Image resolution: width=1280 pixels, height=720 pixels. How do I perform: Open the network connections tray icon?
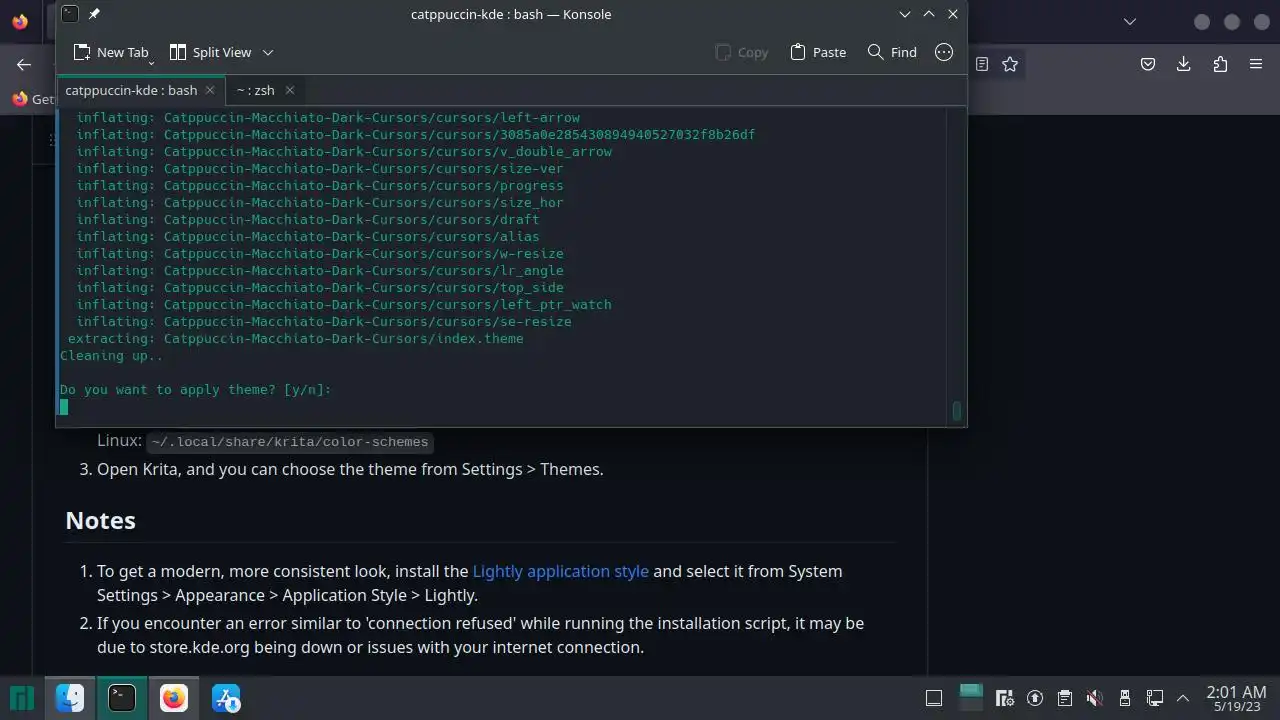point(1155,698)
